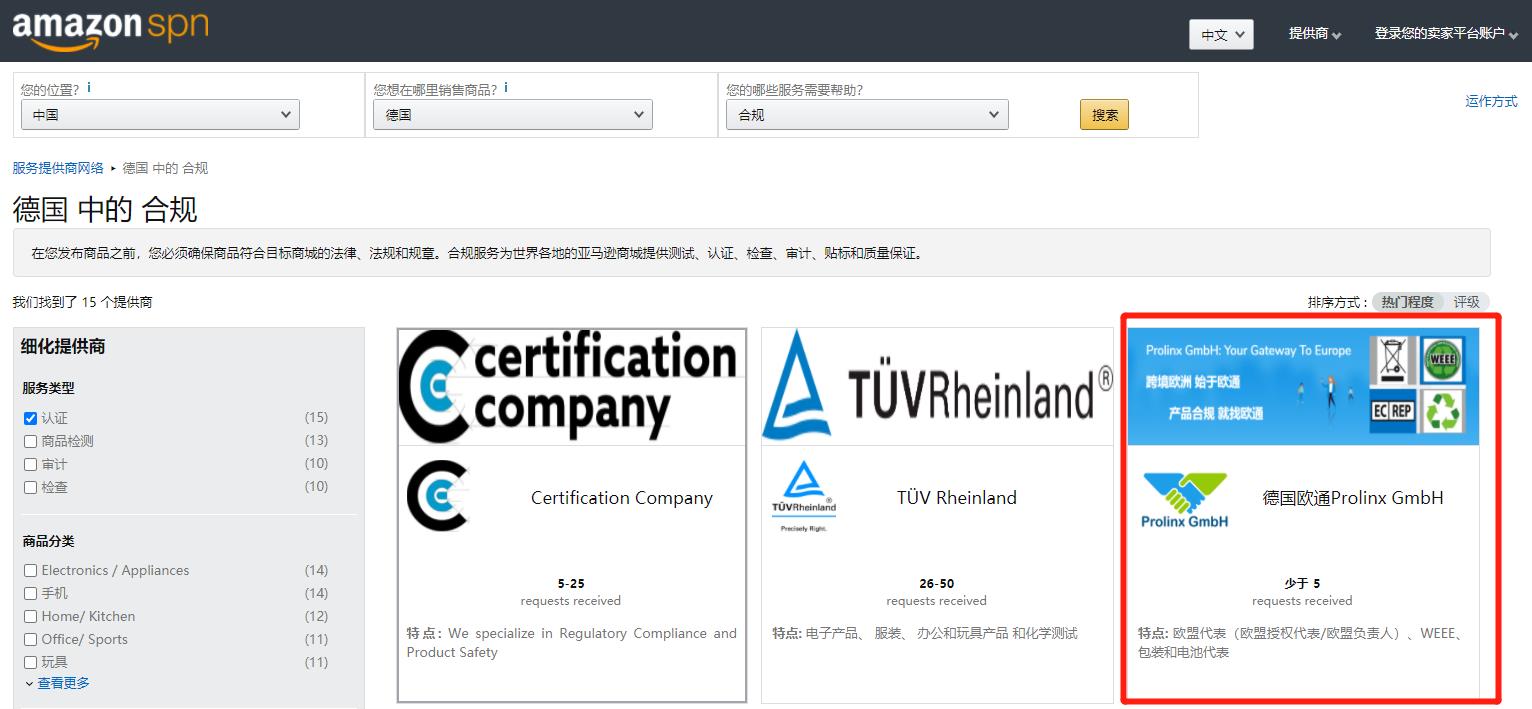Check the 商品检测 checkbox
Image resolution: width=1532 pixels, height=709 pixels.
[x=30, y=441]
